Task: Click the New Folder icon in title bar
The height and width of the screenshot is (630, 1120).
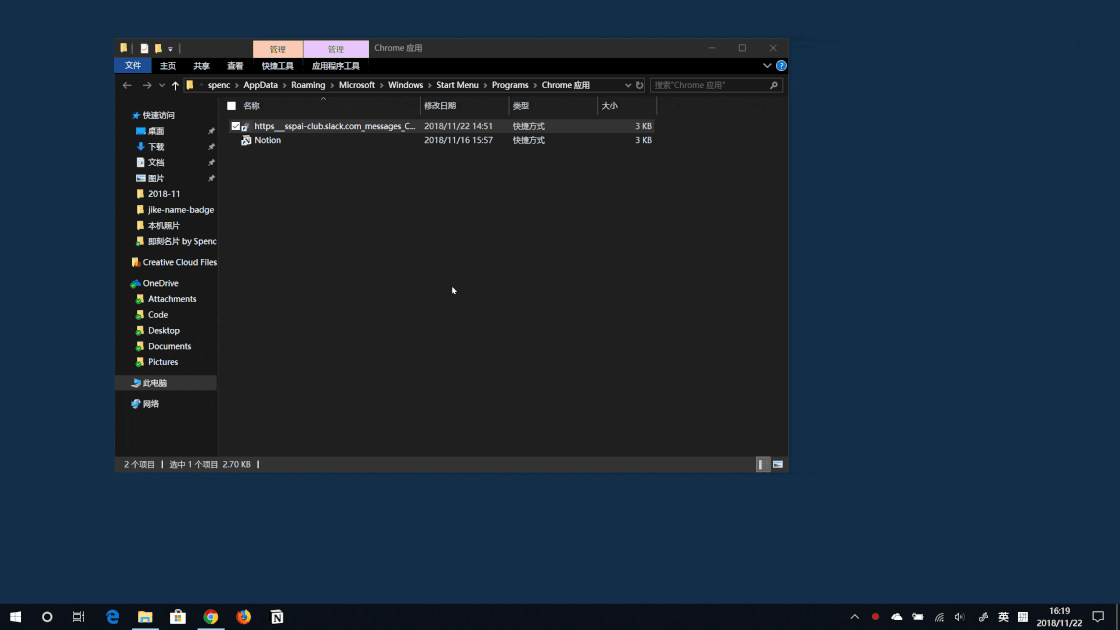Action: (x=158, y=49)
